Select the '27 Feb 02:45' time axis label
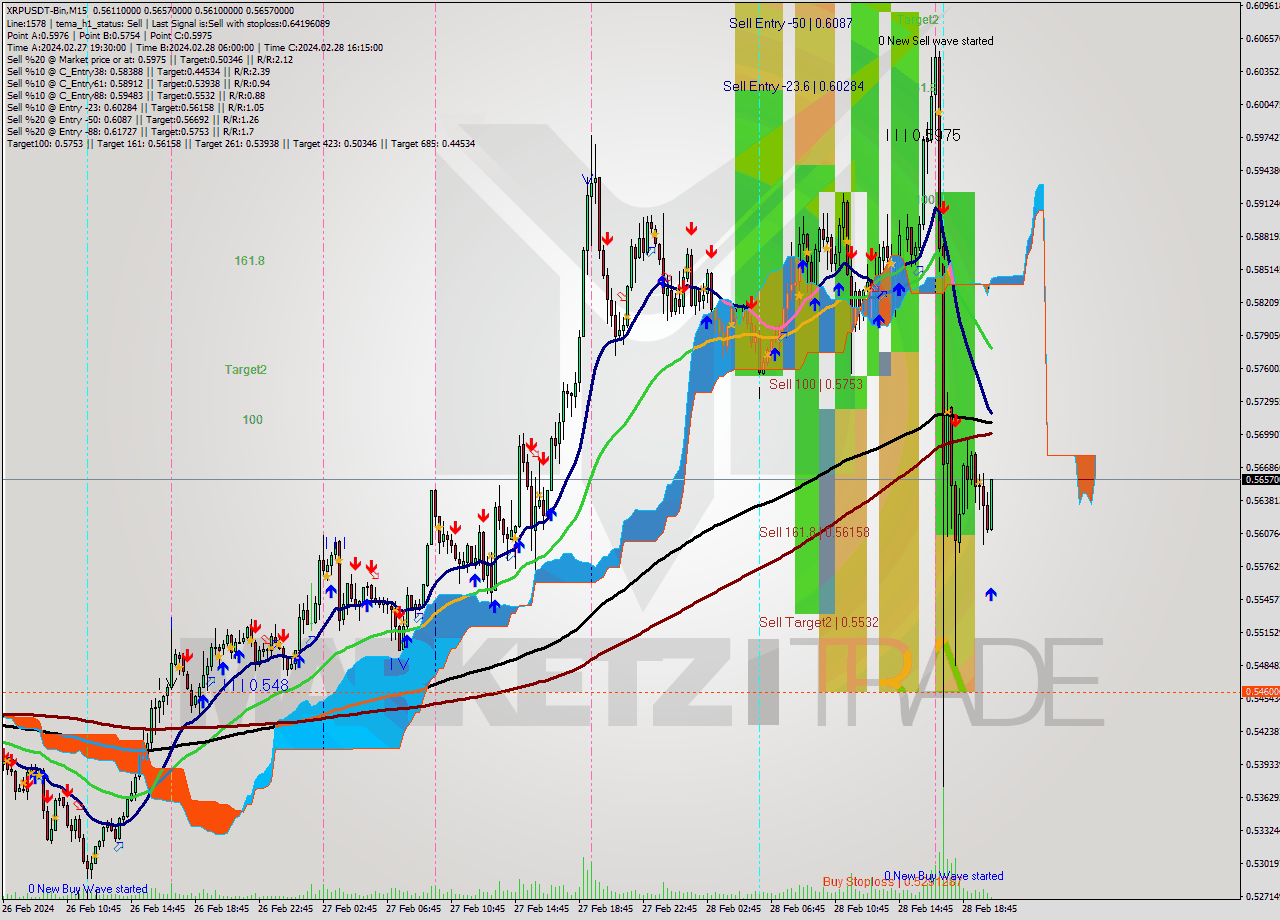The width and height of the screenshot is (1280, 920). pyautogui.click(x=349, y=910)
